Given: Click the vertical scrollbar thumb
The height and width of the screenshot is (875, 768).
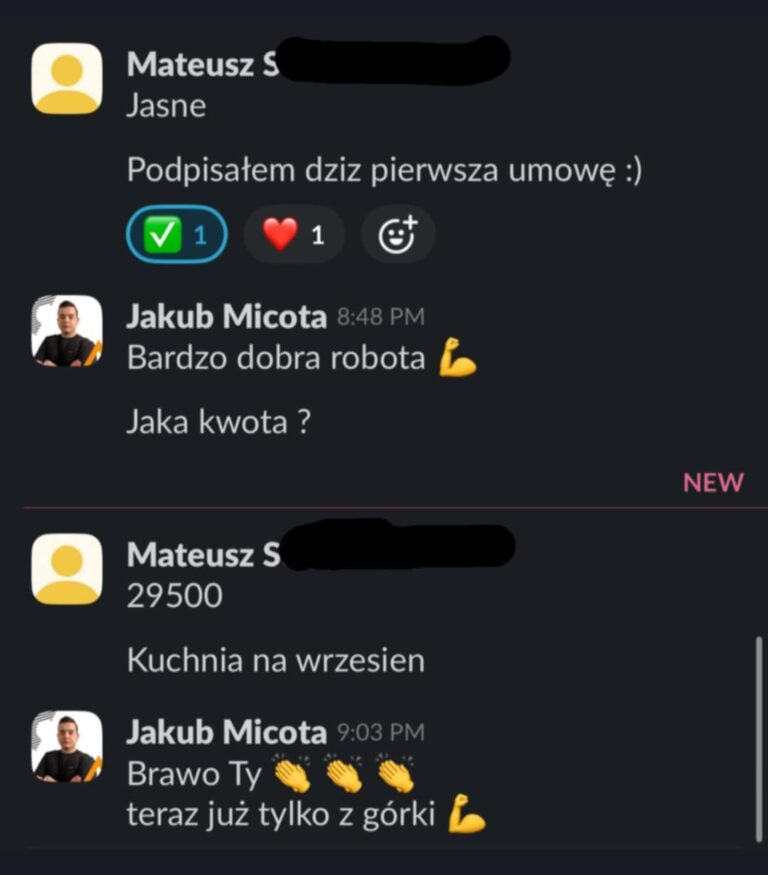Looking at the screenshot, I should (759, 739).
